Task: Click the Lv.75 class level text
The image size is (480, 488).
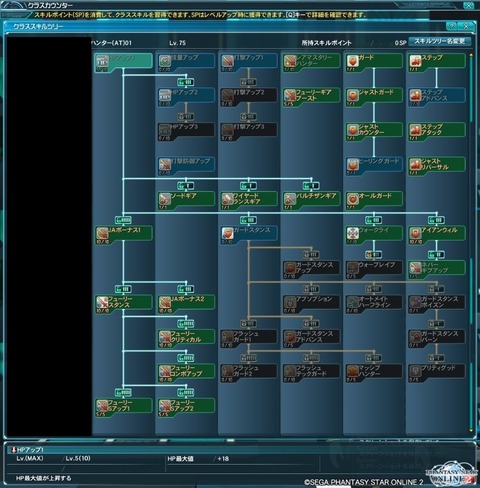Action: tap(177, 43)
